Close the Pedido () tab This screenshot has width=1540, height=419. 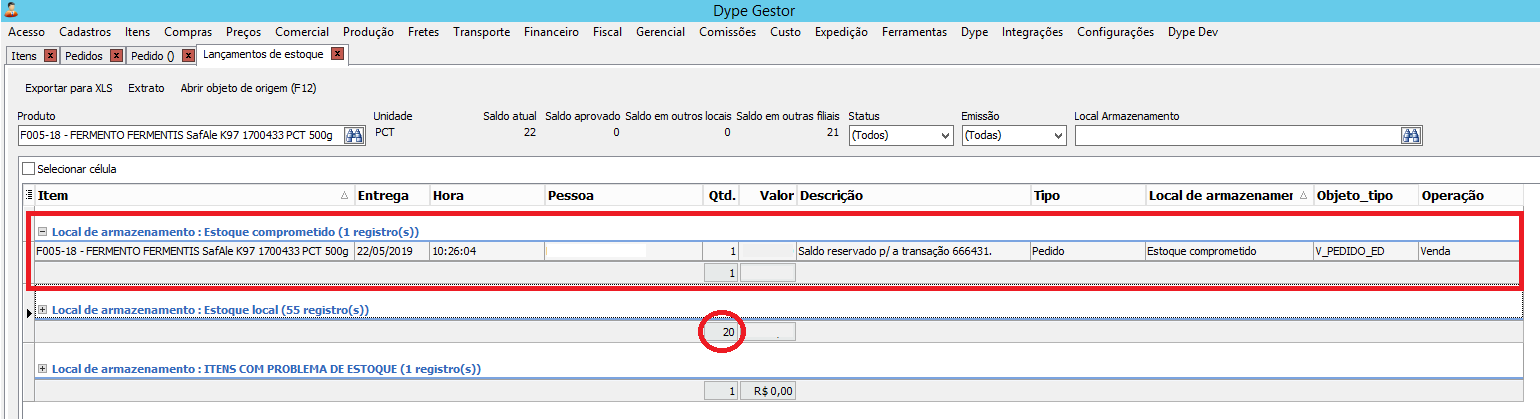(188, 56)
